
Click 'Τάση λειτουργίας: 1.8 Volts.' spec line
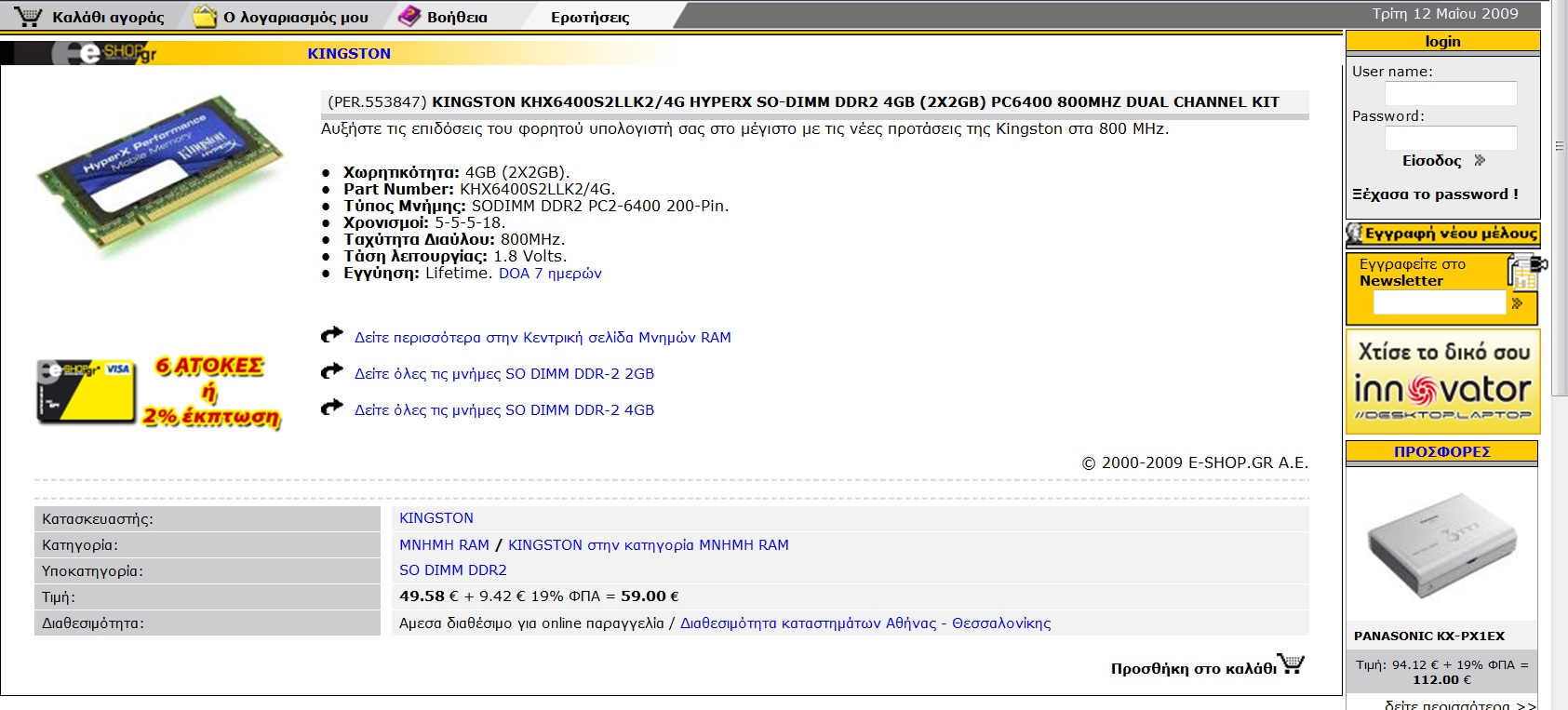pos(455,256)
